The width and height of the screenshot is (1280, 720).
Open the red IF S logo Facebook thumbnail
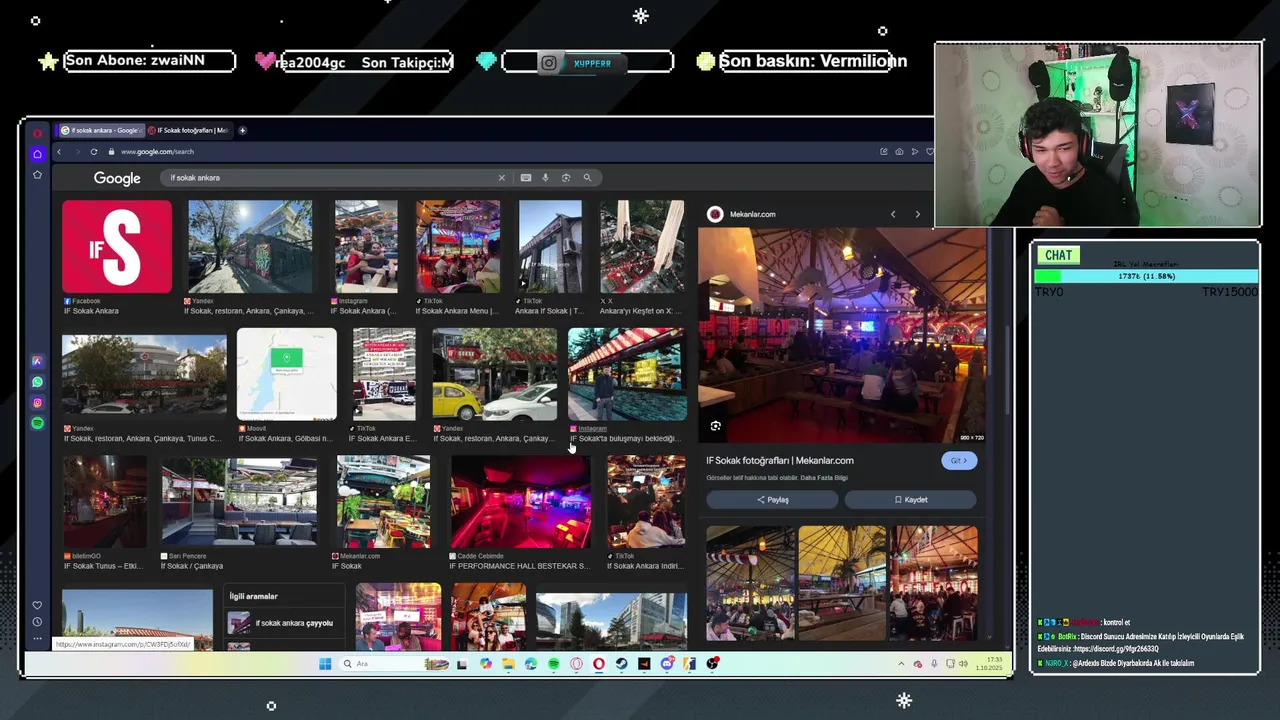pos(117,247)
